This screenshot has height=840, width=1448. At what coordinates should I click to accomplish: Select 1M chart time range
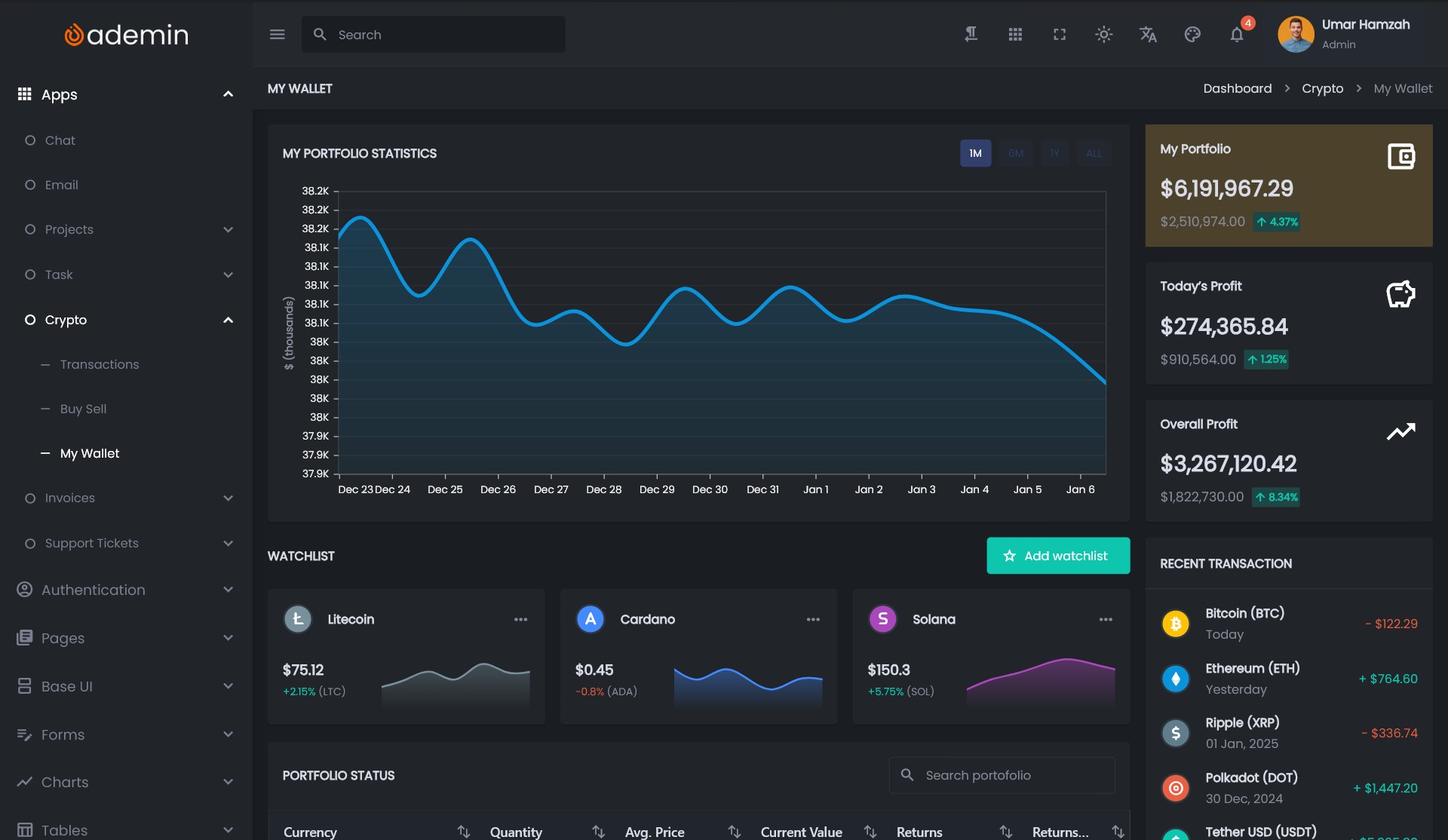tap(975, 154)
